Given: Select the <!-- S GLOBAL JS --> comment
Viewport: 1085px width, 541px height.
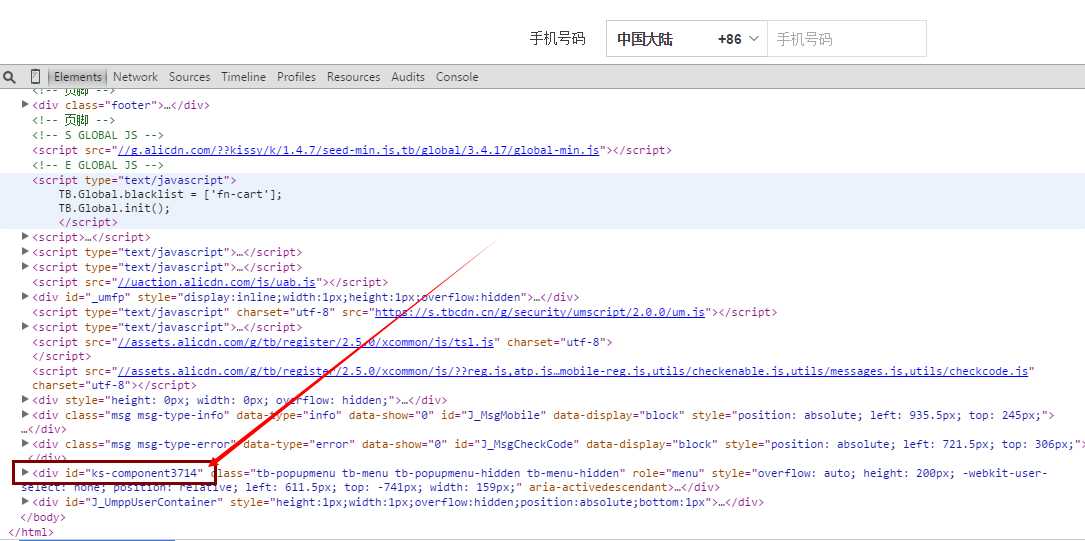Looking at the screenshot, I should click(98, 135).
